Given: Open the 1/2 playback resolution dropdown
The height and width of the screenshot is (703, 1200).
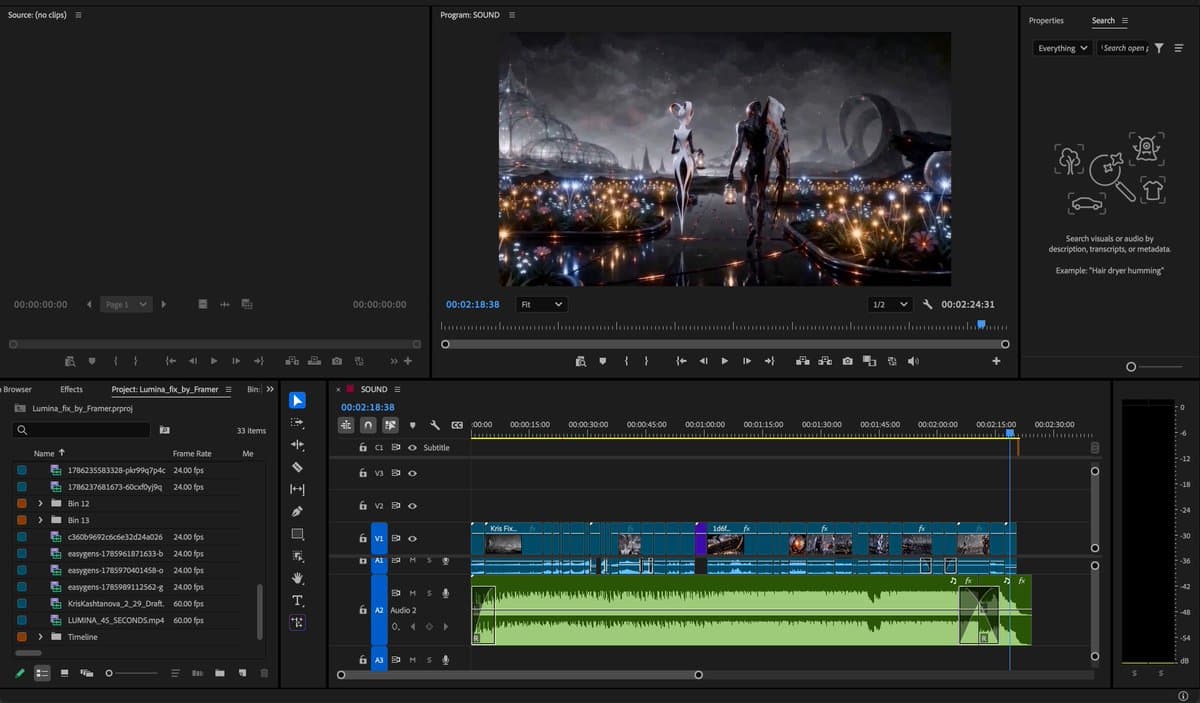Looking at the screenshot, I should (x=890, y=304).
